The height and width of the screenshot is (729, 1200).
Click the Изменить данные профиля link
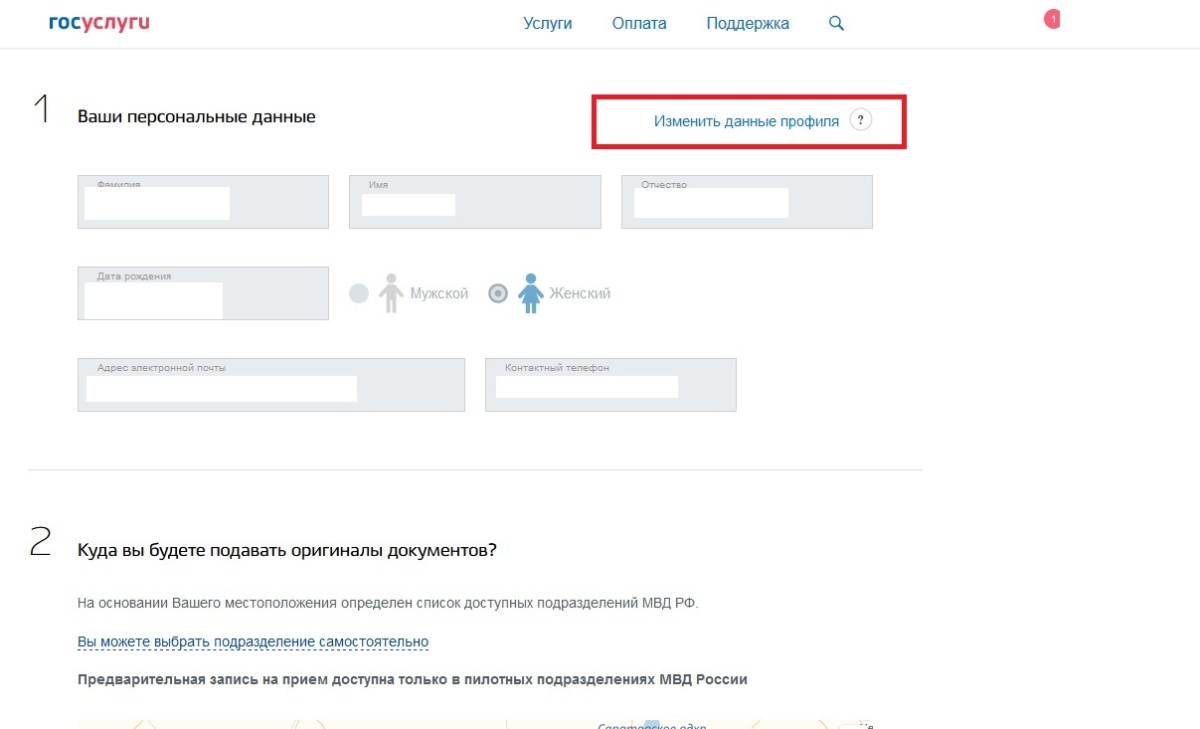coord(746,121)
